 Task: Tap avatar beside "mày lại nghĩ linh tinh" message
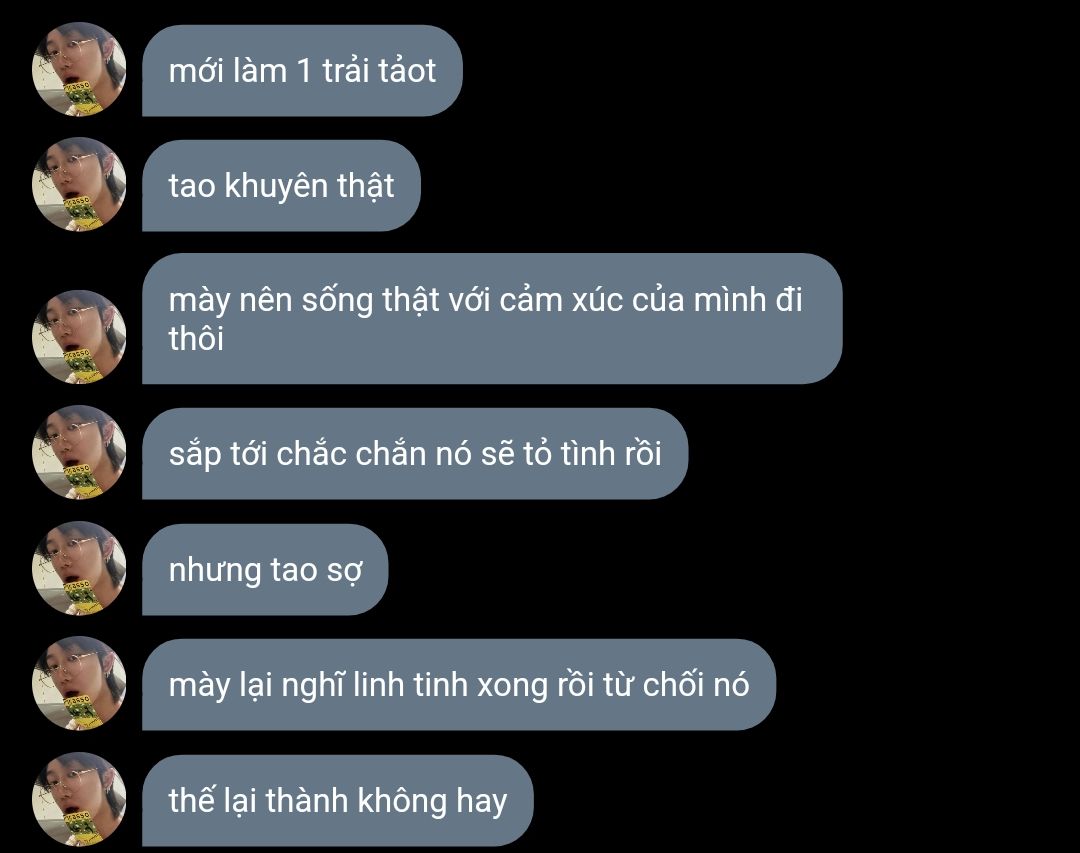pyautogui.click(x=79, y=684)
